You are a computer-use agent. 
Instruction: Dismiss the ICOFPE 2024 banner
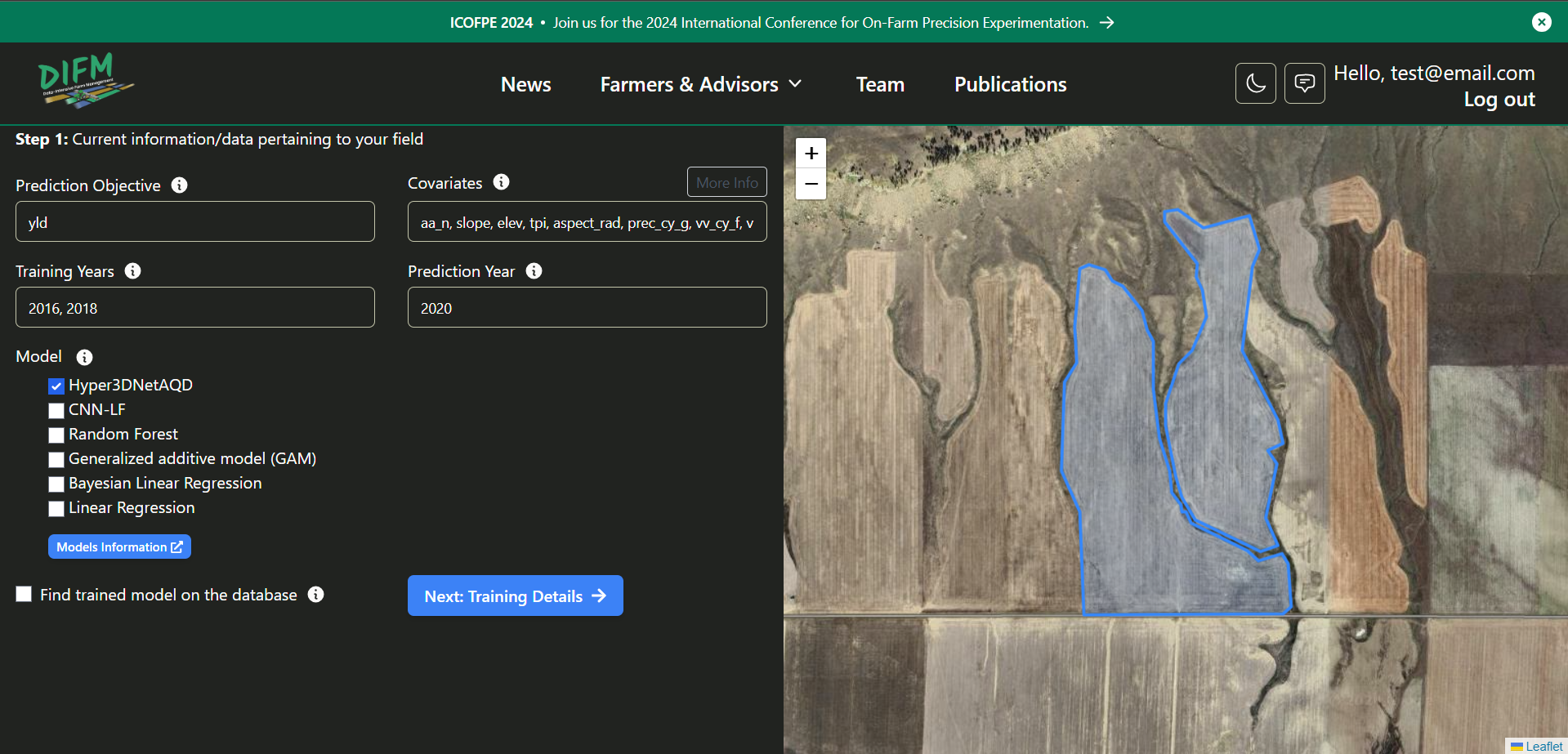click(x=1541, y=22)
